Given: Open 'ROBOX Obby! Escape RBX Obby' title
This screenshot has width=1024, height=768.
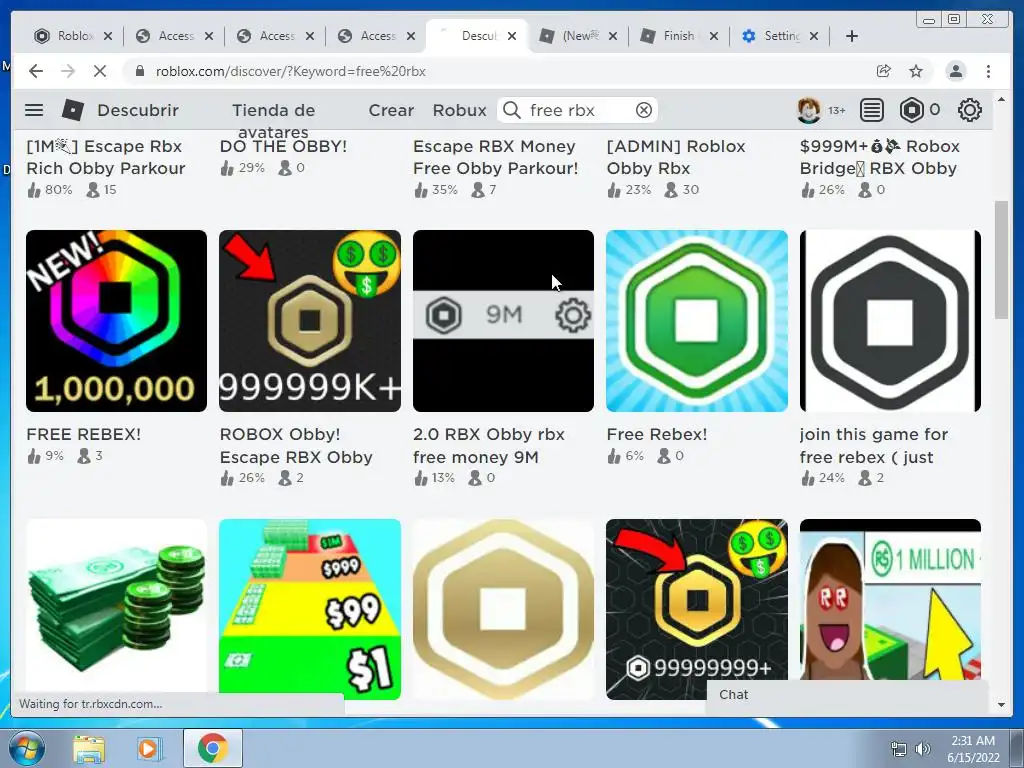Looking at the screenshot, I should pyautogui.click(x=296, y=445).
